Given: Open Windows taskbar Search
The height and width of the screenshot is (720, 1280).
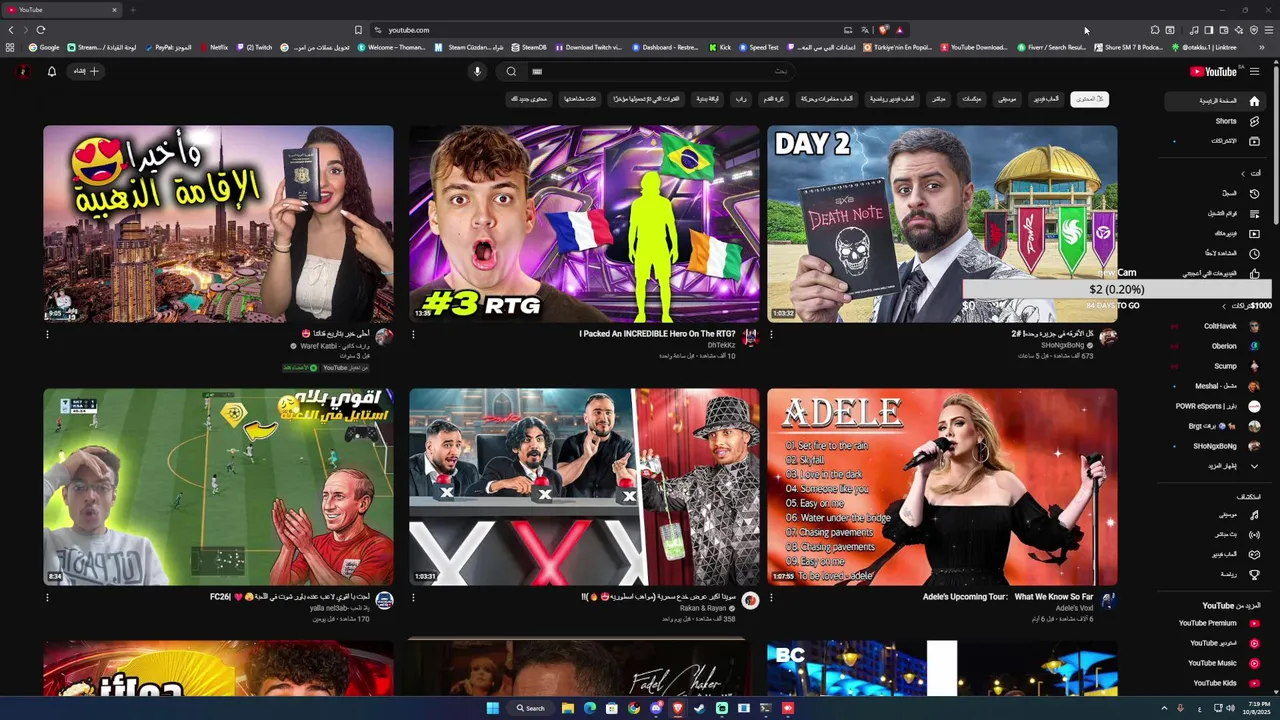Looking at the screenshot, I should click(530, 708).
